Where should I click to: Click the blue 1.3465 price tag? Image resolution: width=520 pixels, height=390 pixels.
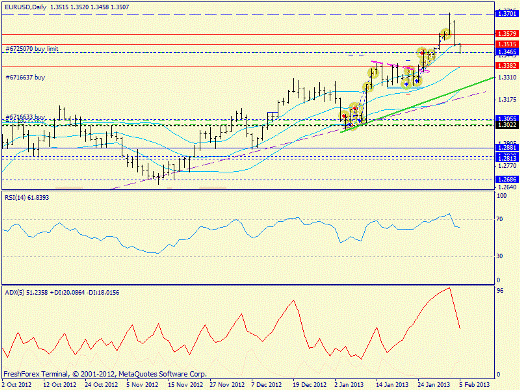pyautogui.click(x=507, y=52)
